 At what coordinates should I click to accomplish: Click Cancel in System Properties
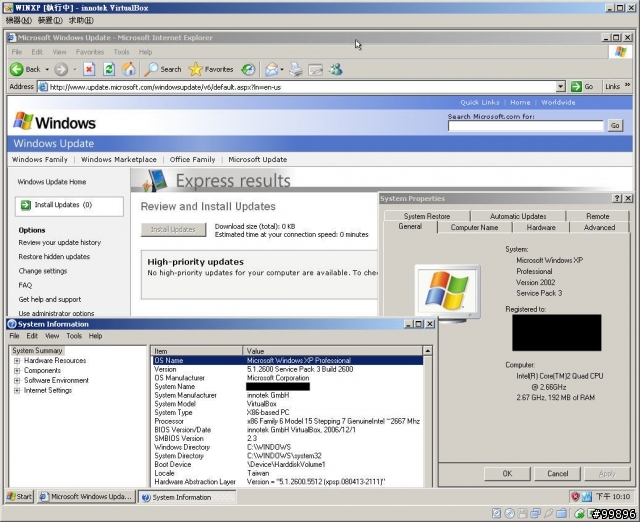coord(558,473)
